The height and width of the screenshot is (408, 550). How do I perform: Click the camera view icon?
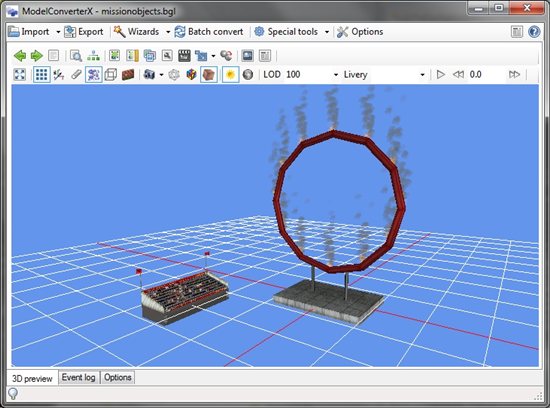[x=149, y=74]
